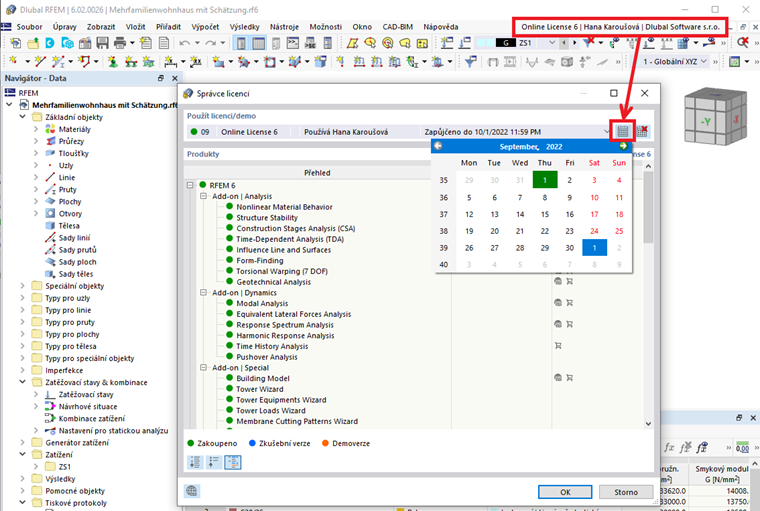The image size is (760, 511).
Task: Open the CAD-BIM menu
Action: point(397,27)
